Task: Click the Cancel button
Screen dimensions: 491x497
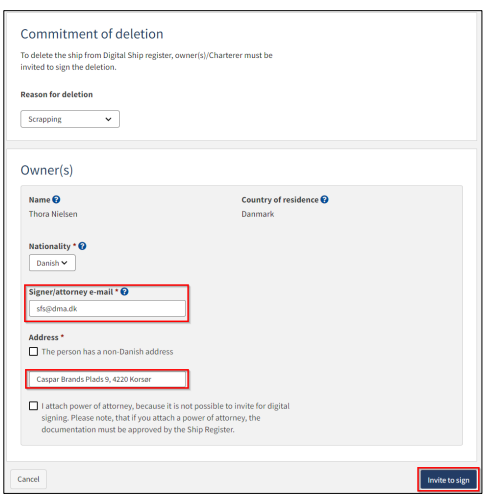Action: (x=28, y=479)
